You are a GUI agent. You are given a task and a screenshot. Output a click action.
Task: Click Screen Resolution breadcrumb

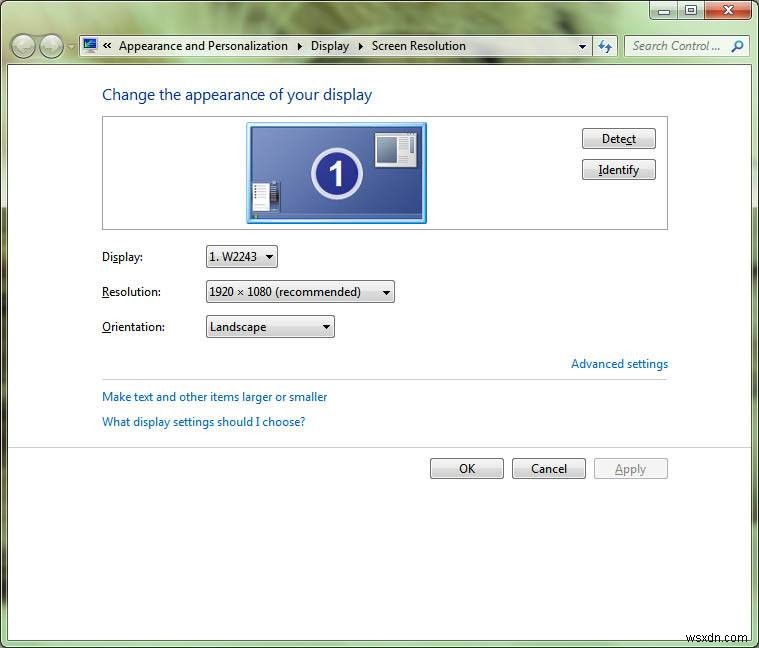point(419,46)
